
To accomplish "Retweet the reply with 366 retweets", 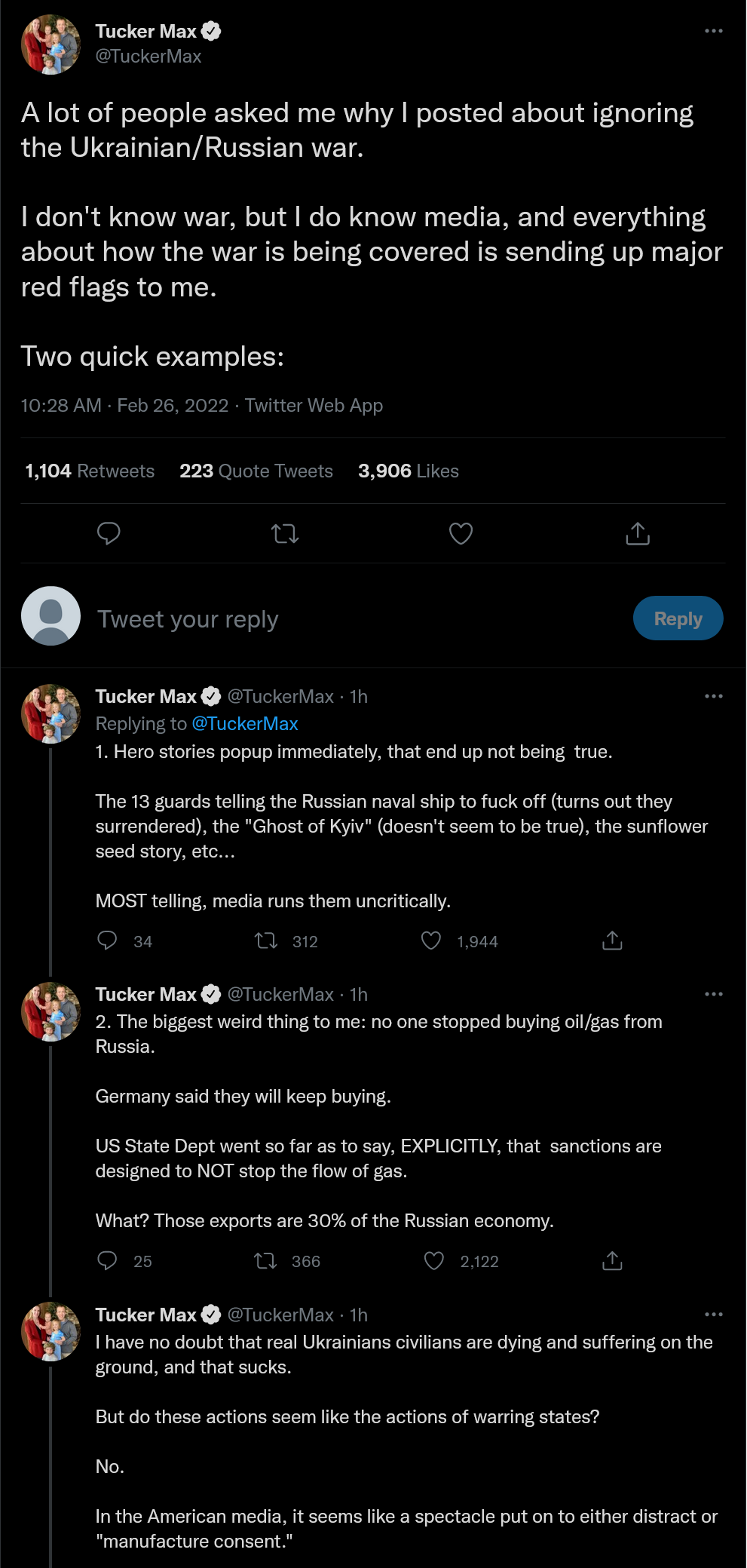I will click(x=265, y=1260).
